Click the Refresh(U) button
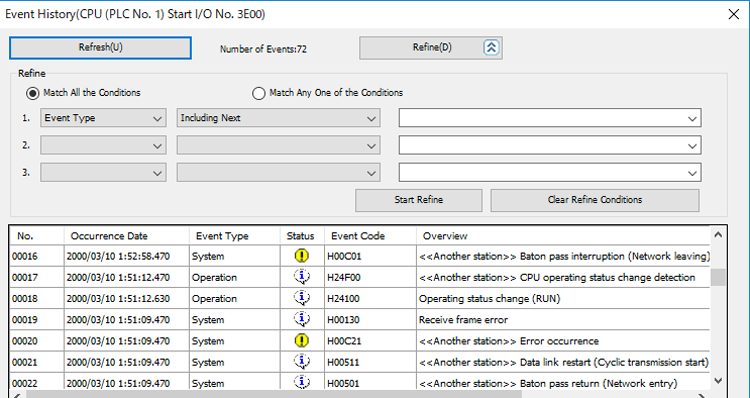Screen dimensions: 750x398 [x=100, y=48]
